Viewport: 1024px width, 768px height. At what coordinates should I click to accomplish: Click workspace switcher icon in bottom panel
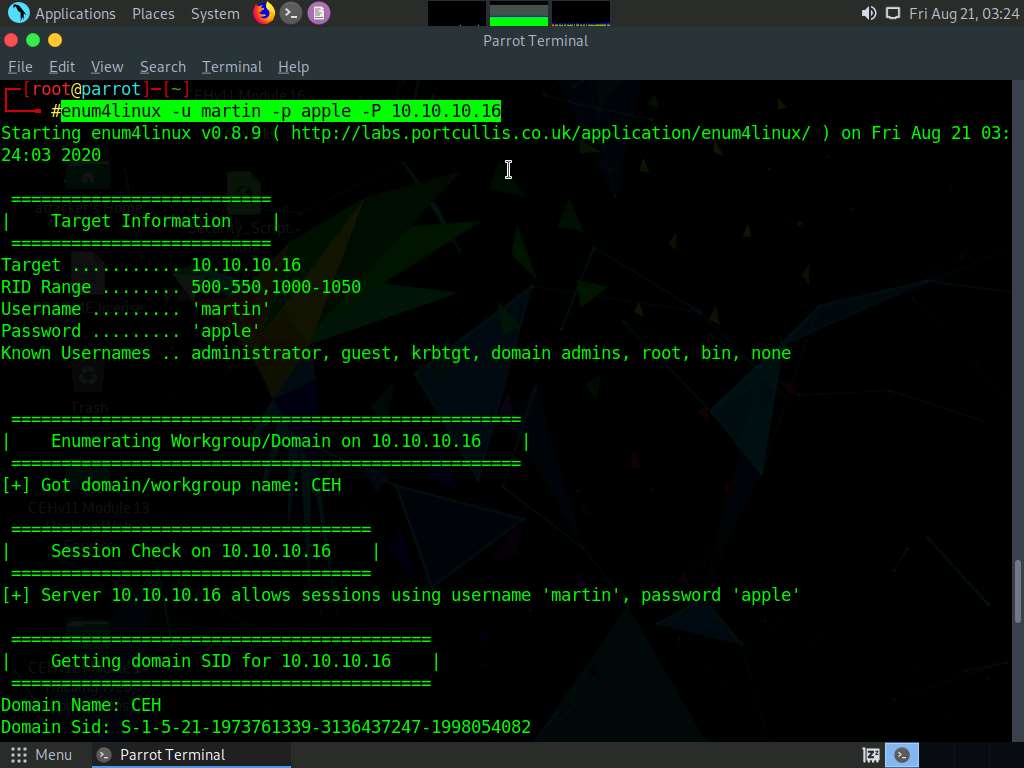coord(871,755)
